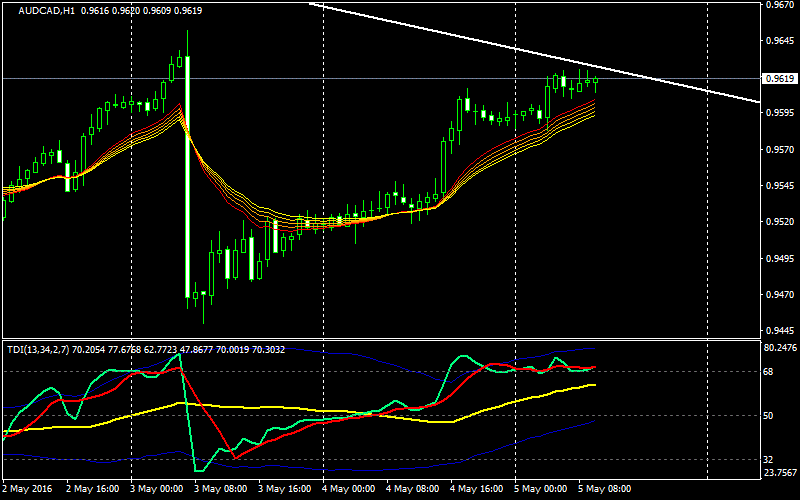This screenshot has width=800, height=500.
Task: Select the 2 May 2016 date label
Action: [28, 490]
